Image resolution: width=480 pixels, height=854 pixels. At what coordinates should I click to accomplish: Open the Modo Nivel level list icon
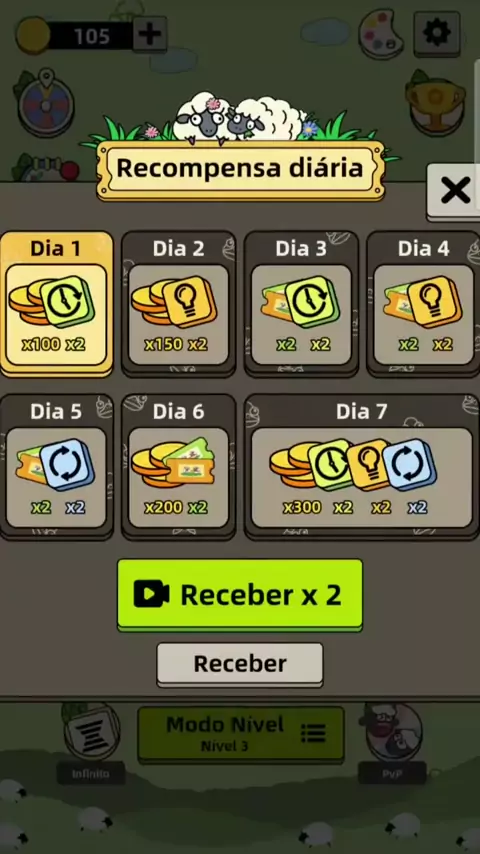click(x=313, y=733)
